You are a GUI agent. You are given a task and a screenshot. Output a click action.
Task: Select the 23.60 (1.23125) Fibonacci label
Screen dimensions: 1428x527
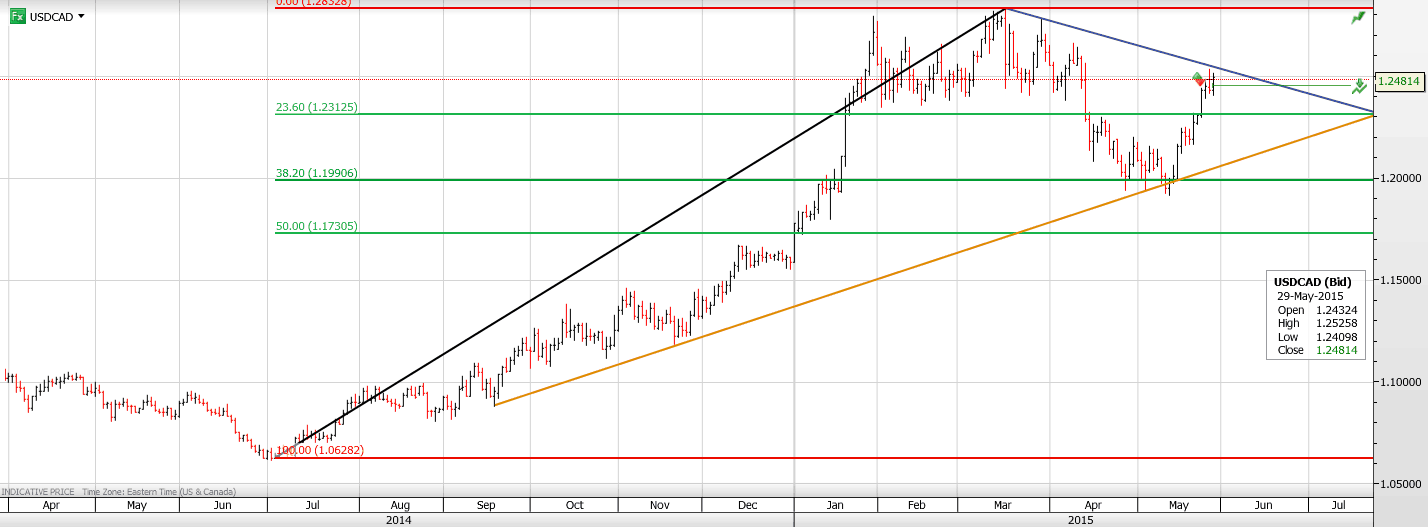[x=317, y=107]
